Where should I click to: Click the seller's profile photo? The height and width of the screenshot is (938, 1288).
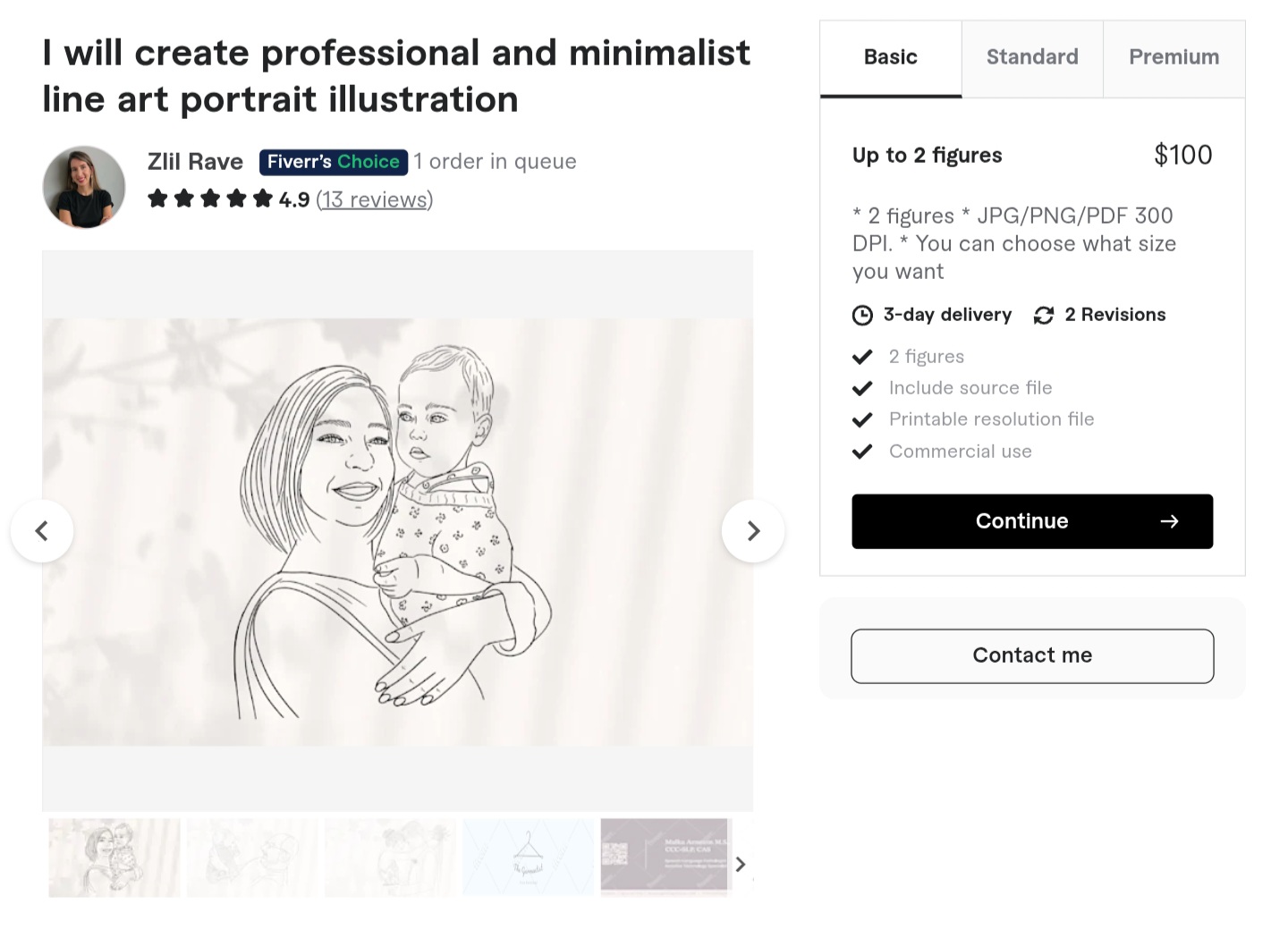(x=84, y=187)
